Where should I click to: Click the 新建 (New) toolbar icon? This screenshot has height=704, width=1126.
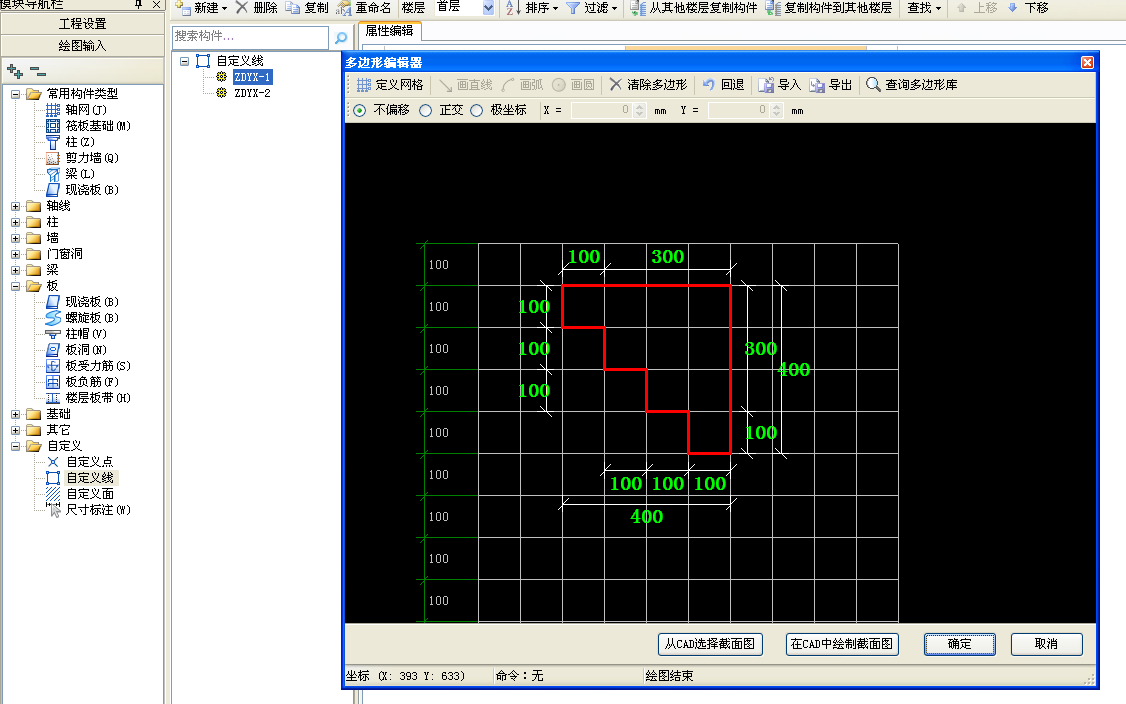click(x=182, y=8)
